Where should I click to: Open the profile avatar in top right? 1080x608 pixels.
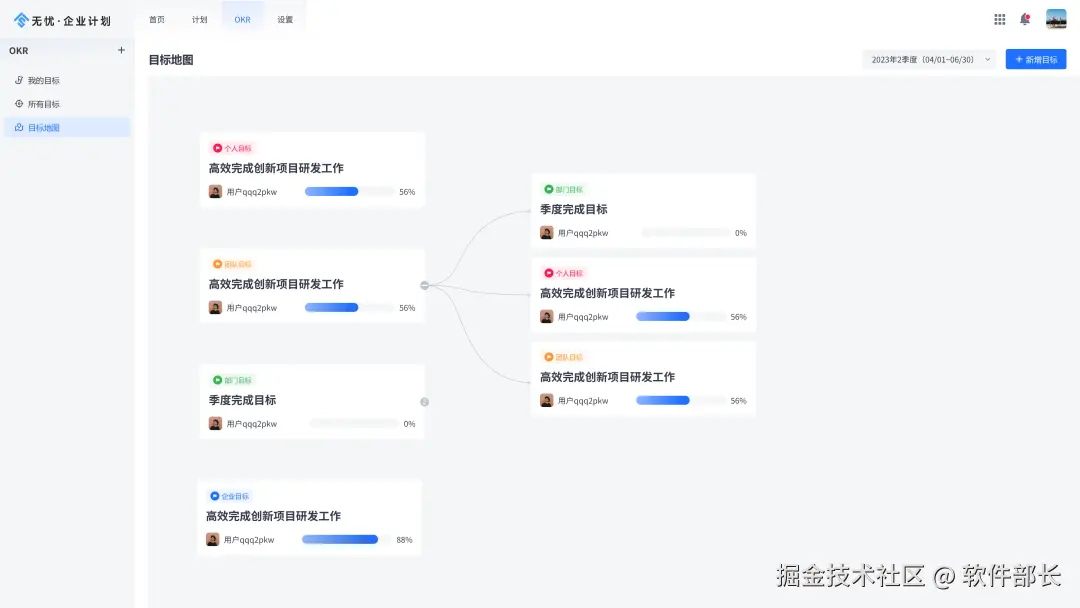[x=1056, y=18]
